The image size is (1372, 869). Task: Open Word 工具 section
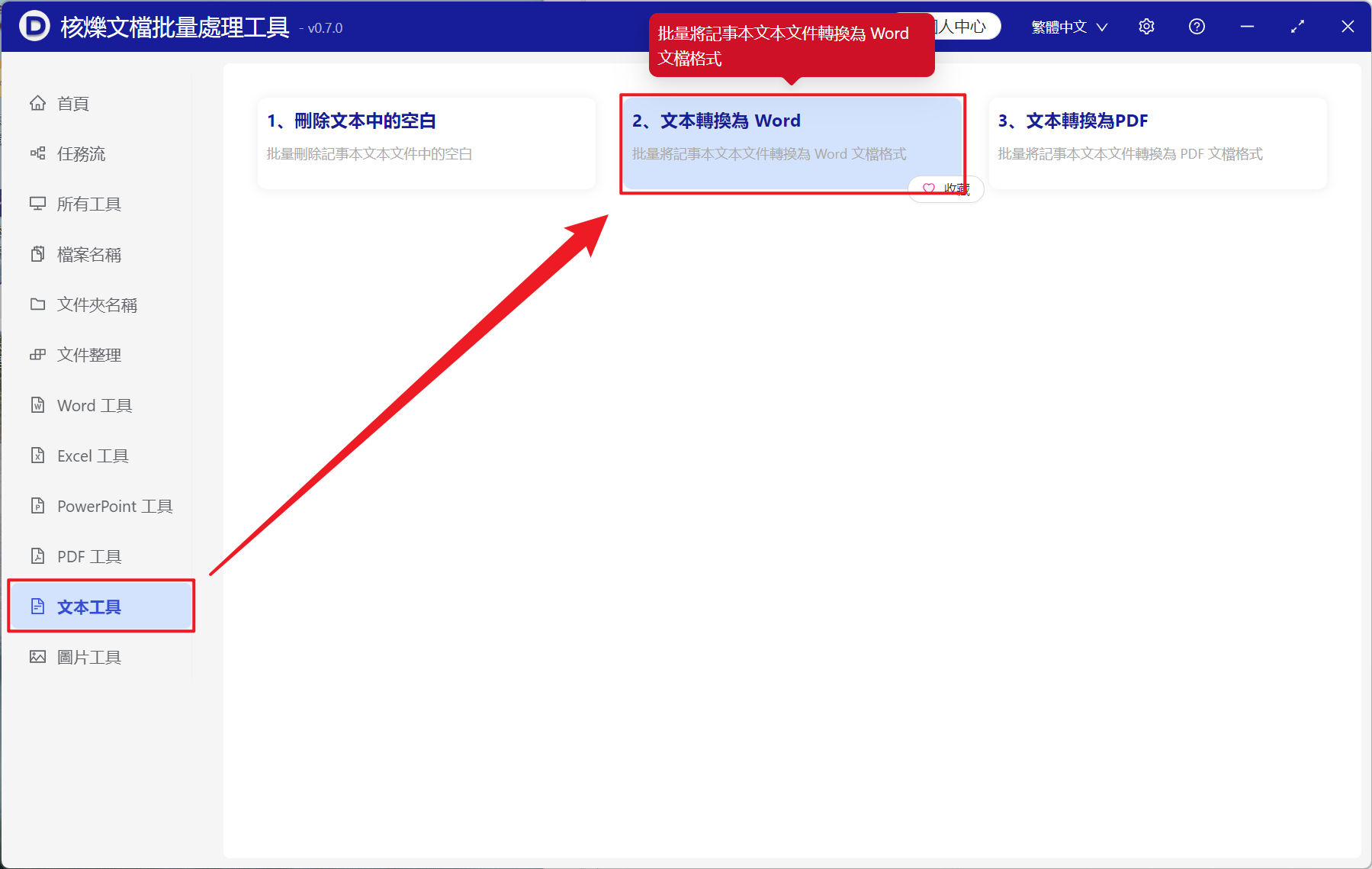click(100, 405)
